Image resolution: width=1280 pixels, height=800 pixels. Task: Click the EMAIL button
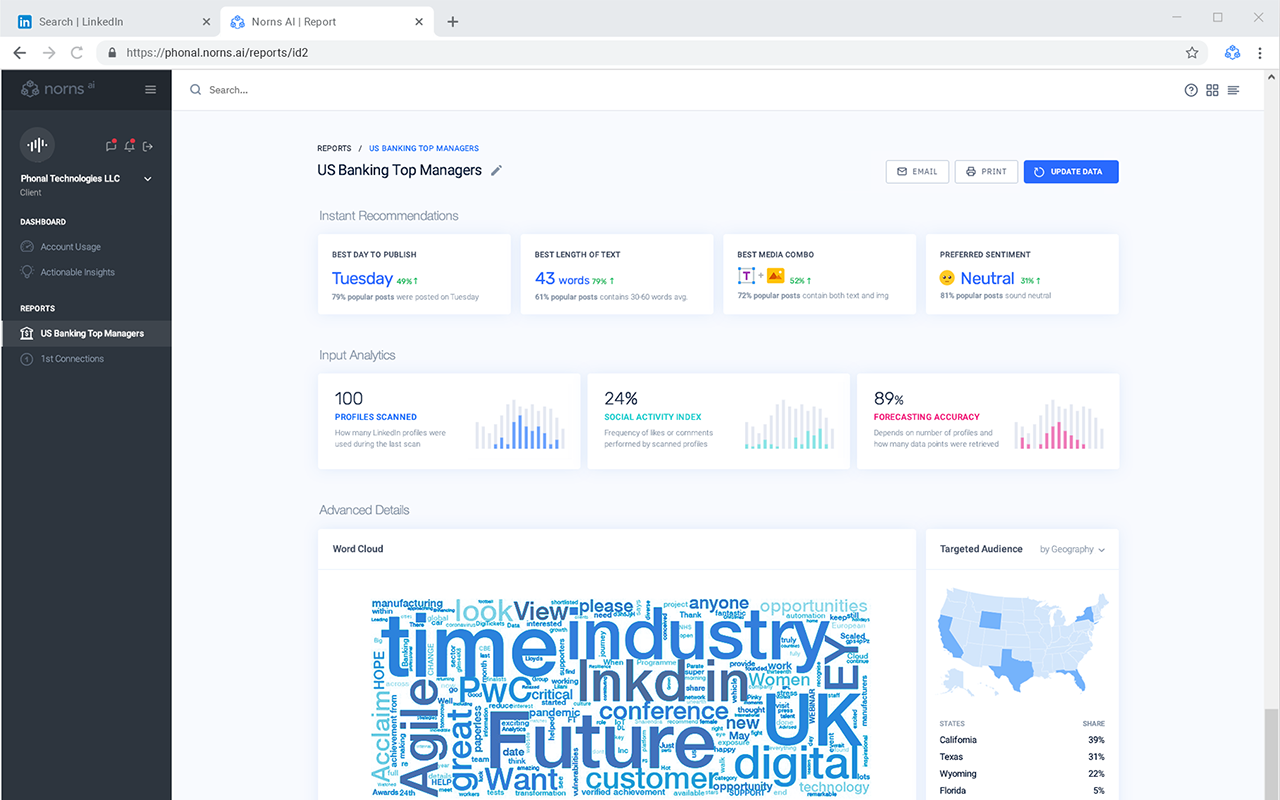point(917,172)
